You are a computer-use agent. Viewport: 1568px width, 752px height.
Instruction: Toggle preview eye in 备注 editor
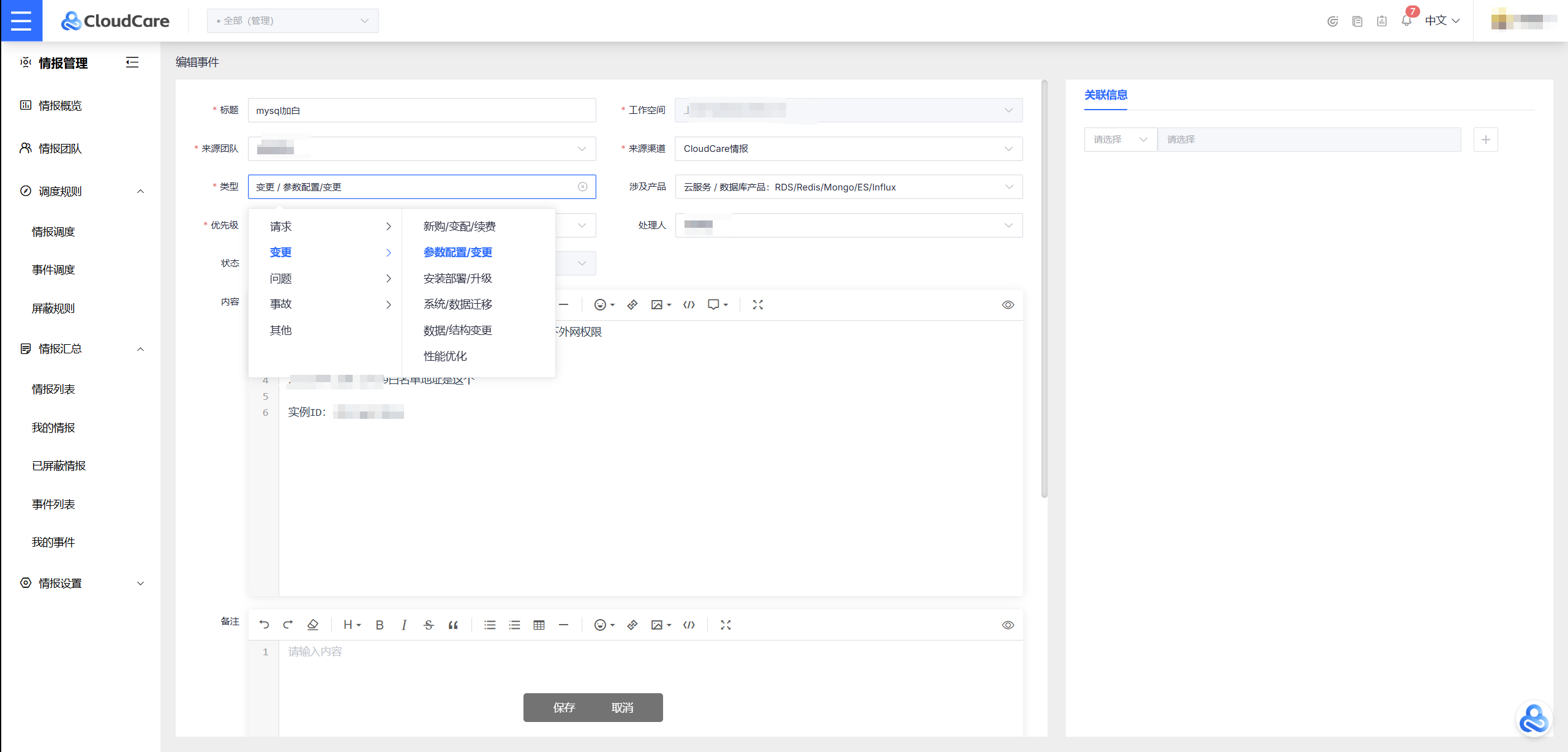[x=1008, y=625]
